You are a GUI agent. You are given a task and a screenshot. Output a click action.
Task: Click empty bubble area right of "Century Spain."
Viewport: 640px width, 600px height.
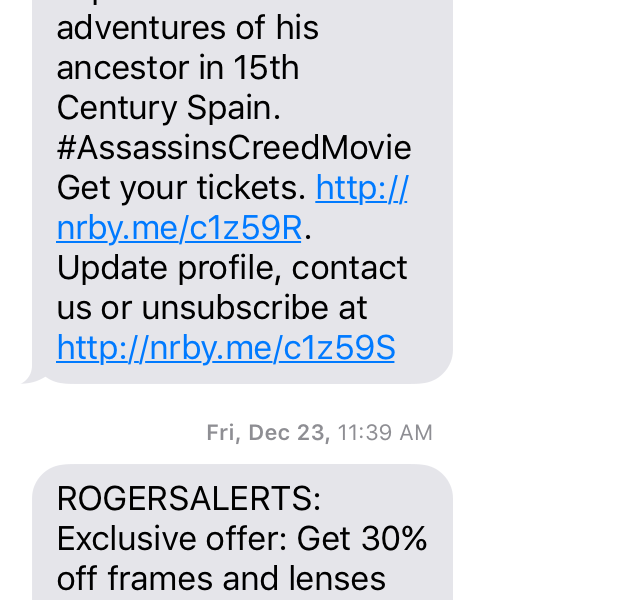click(363, 108)
